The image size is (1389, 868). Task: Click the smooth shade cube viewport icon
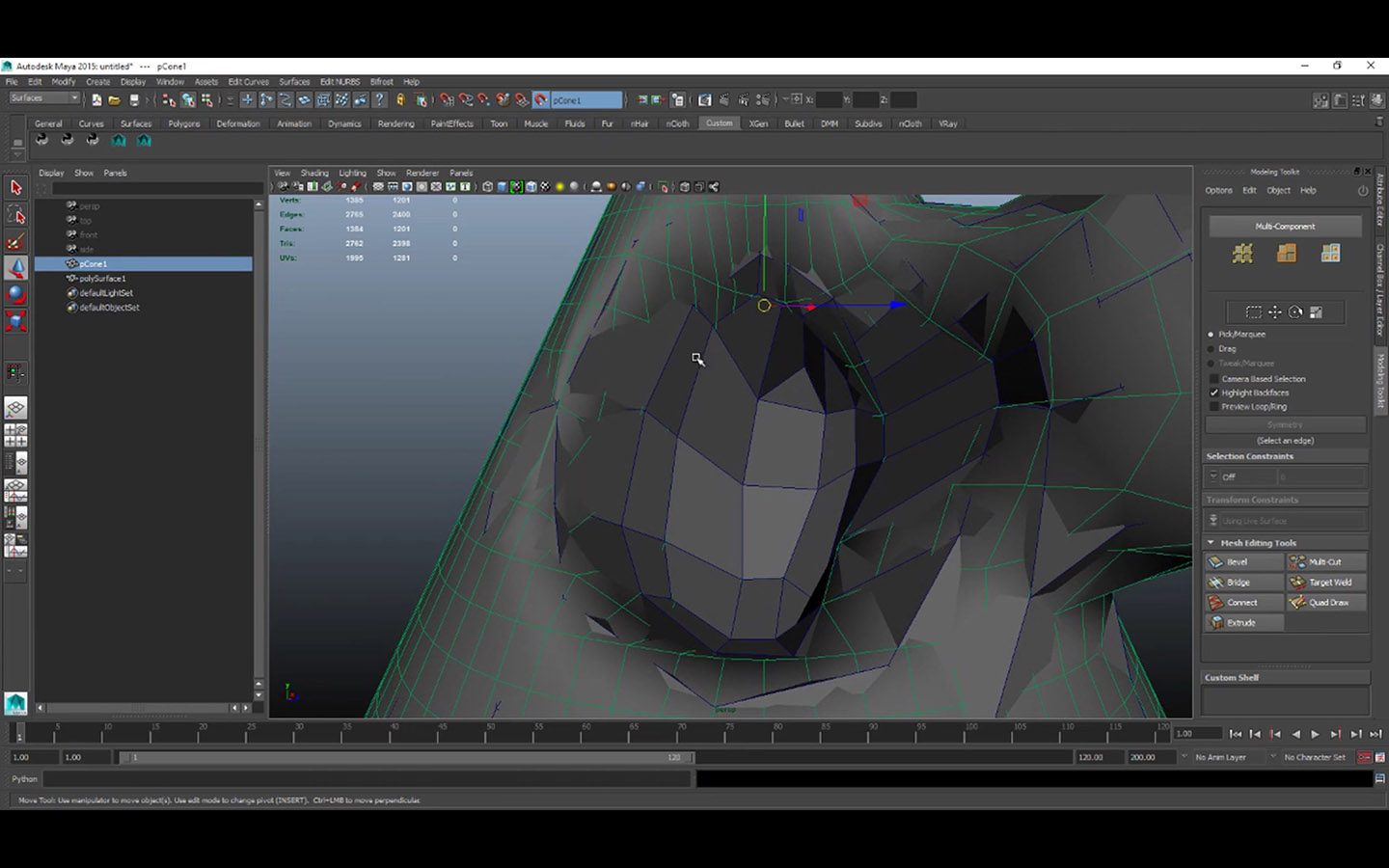coord(502,187)
